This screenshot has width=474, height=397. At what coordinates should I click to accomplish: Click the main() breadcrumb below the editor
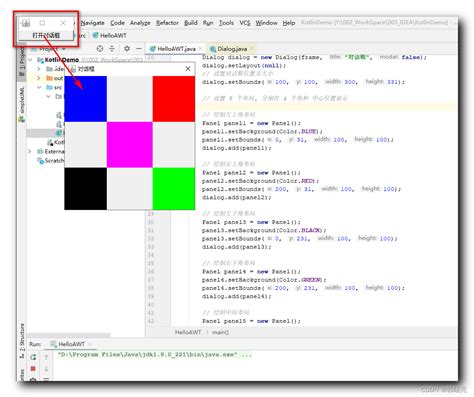(x=220, y=332)
